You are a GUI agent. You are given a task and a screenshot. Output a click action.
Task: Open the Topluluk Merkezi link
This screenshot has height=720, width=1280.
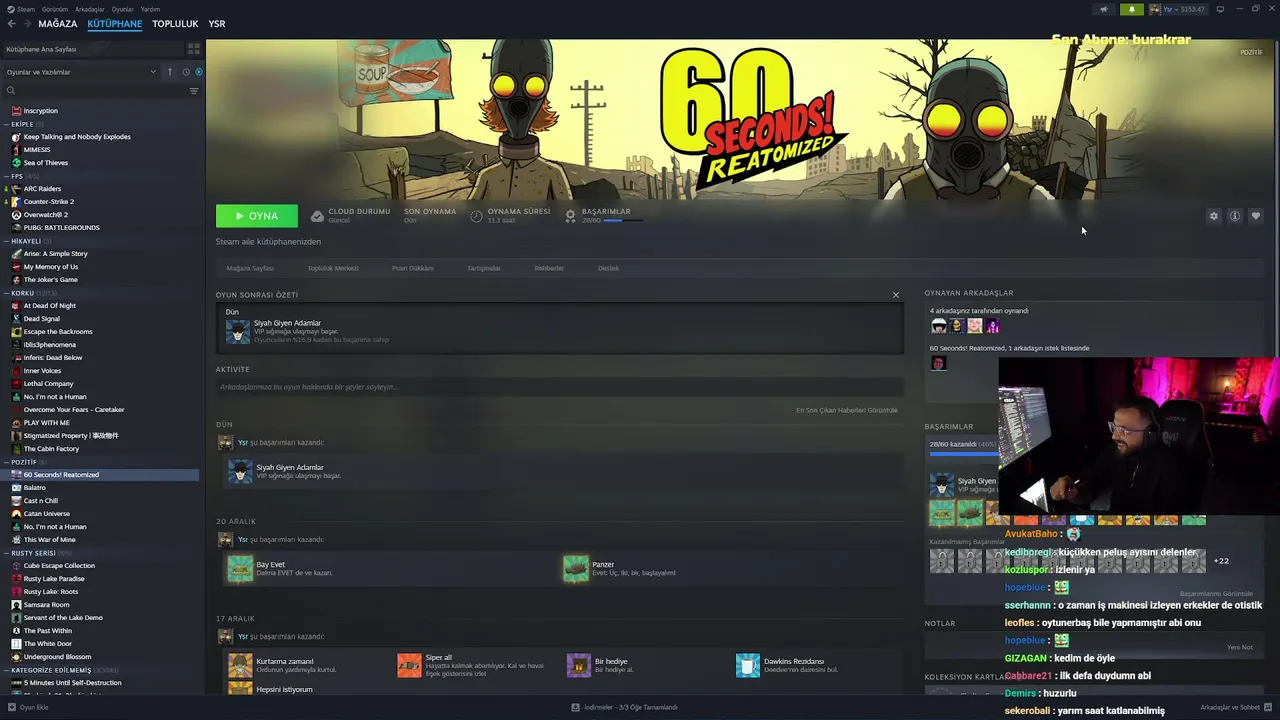pos(333,268)
